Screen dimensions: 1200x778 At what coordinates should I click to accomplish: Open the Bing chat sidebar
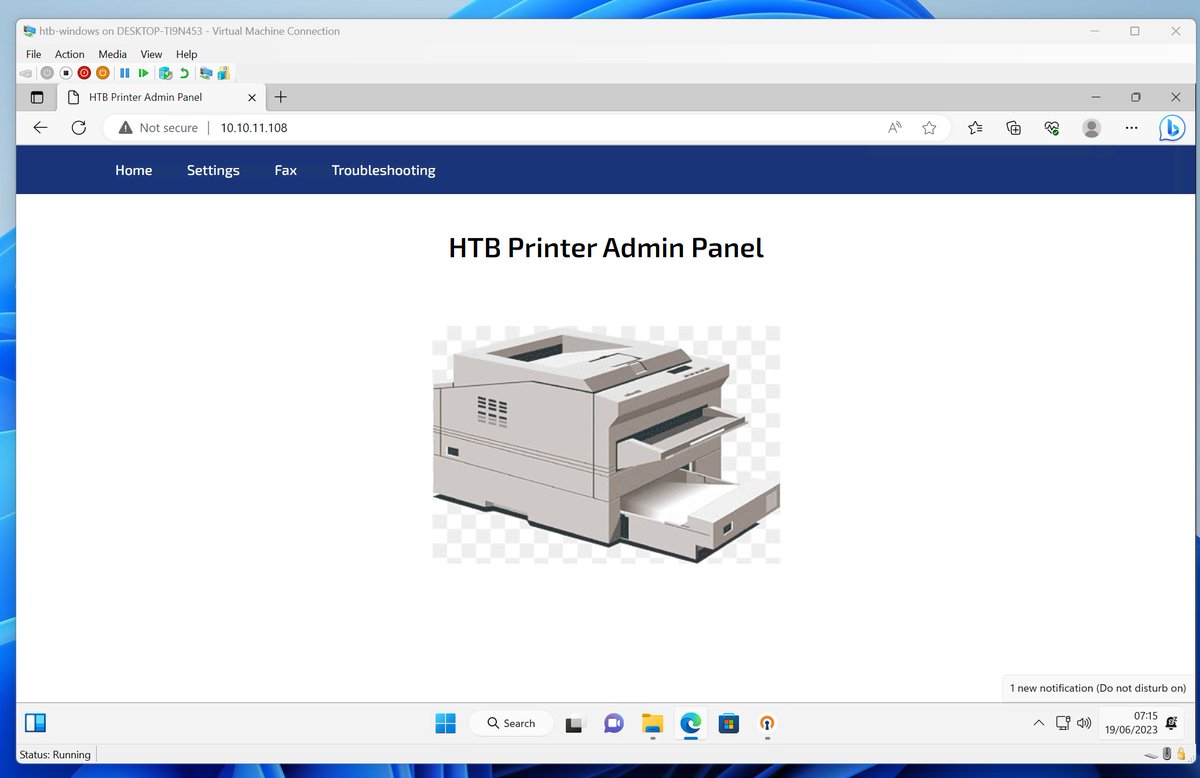tap(1172, 127)
